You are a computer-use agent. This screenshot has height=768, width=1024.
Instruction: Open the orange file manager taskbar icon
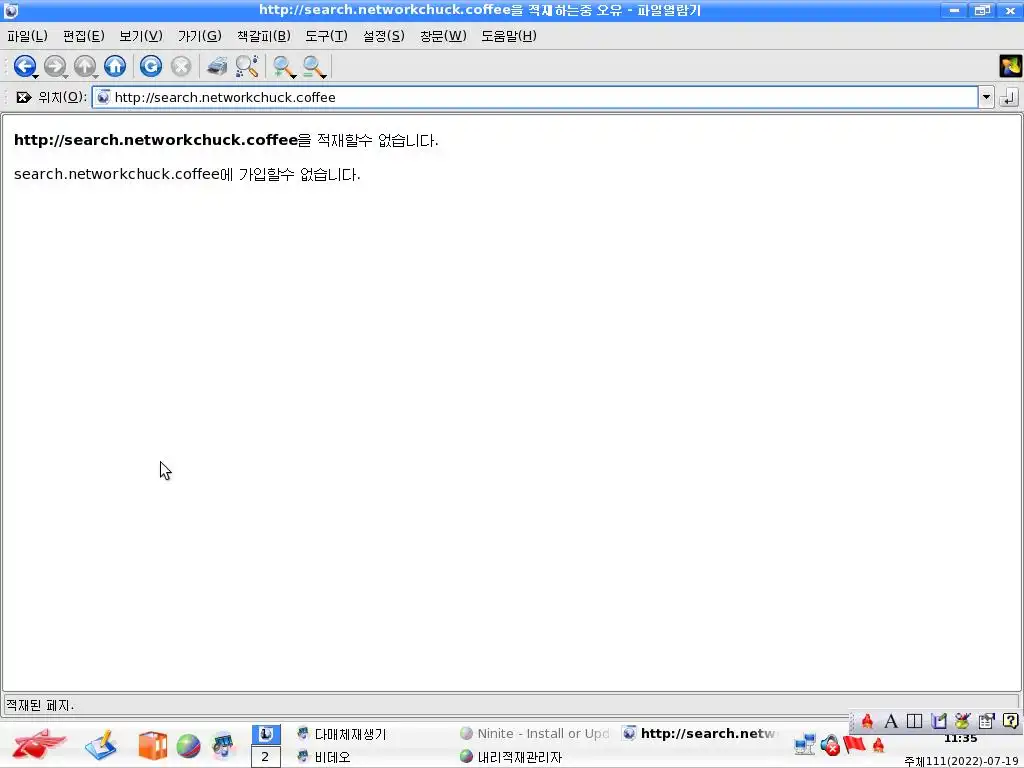152,746
